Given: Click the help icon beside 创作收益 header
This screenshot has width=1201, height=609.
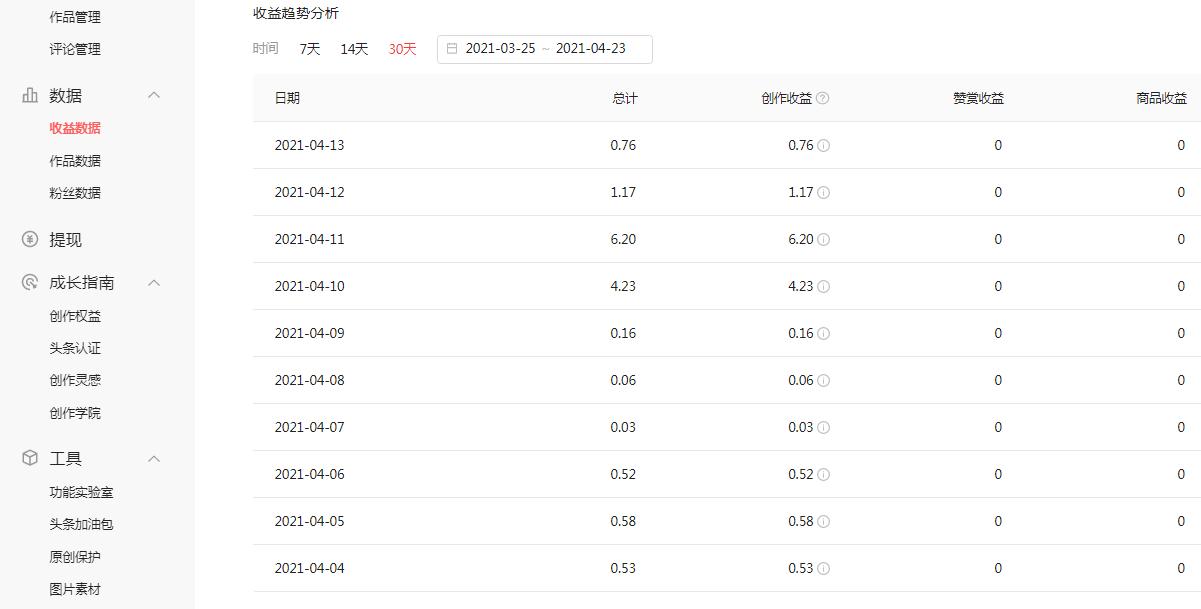Looking at the screenshot, I should point(823,98).
